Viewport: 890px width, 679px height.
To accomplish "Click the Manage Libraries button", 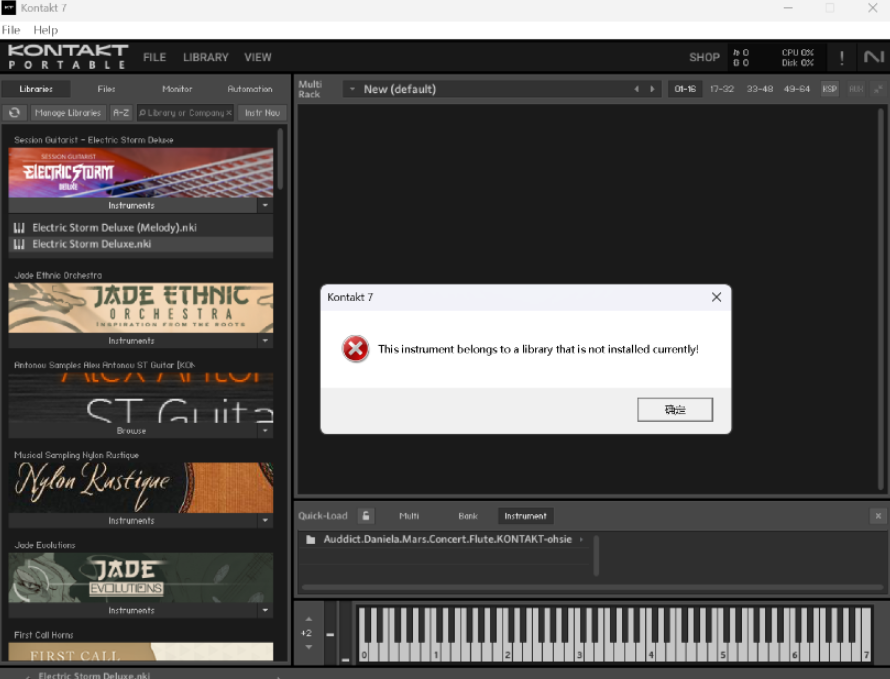I will click(68, 113).
